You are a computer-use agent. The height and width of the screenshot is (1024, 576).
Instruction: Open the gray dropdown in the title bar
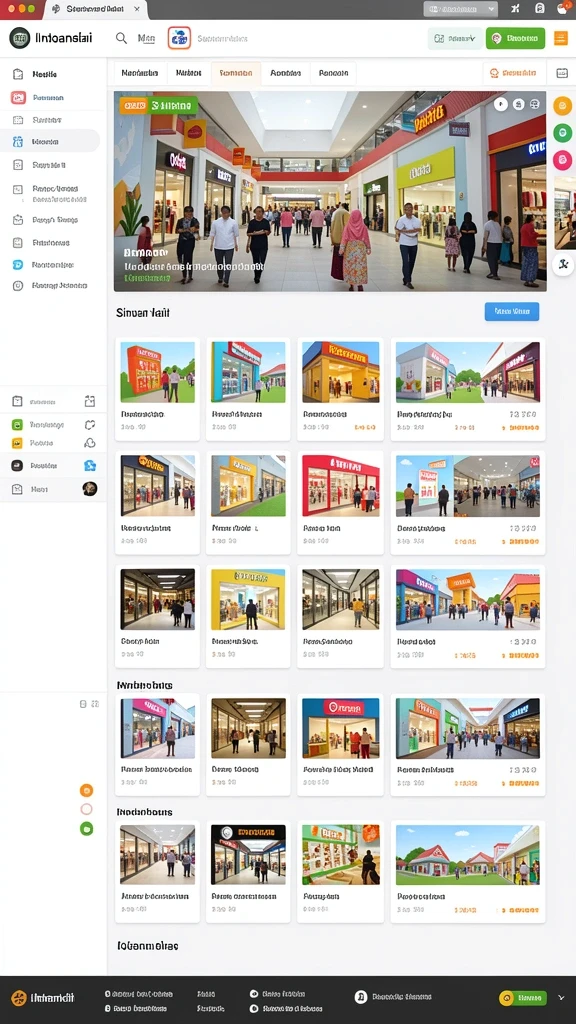tap(460, 8)
